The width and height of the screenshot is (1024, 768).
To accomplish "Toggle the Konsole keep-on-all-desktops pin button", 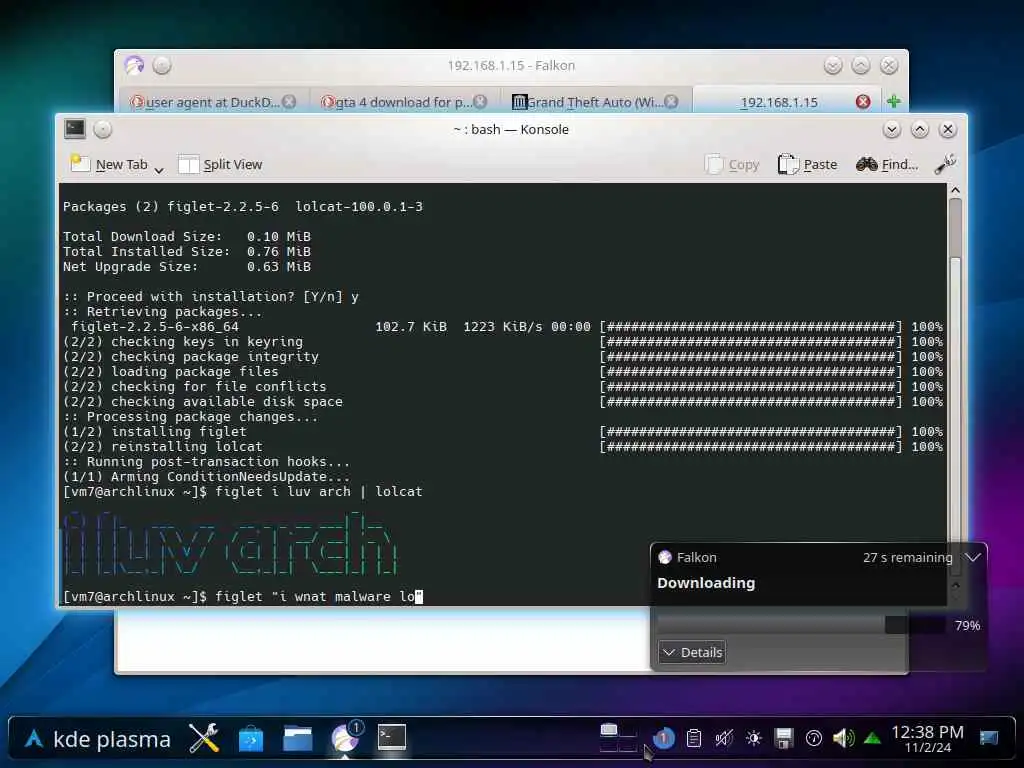I will pyautogui.click(x=103, y=129).
